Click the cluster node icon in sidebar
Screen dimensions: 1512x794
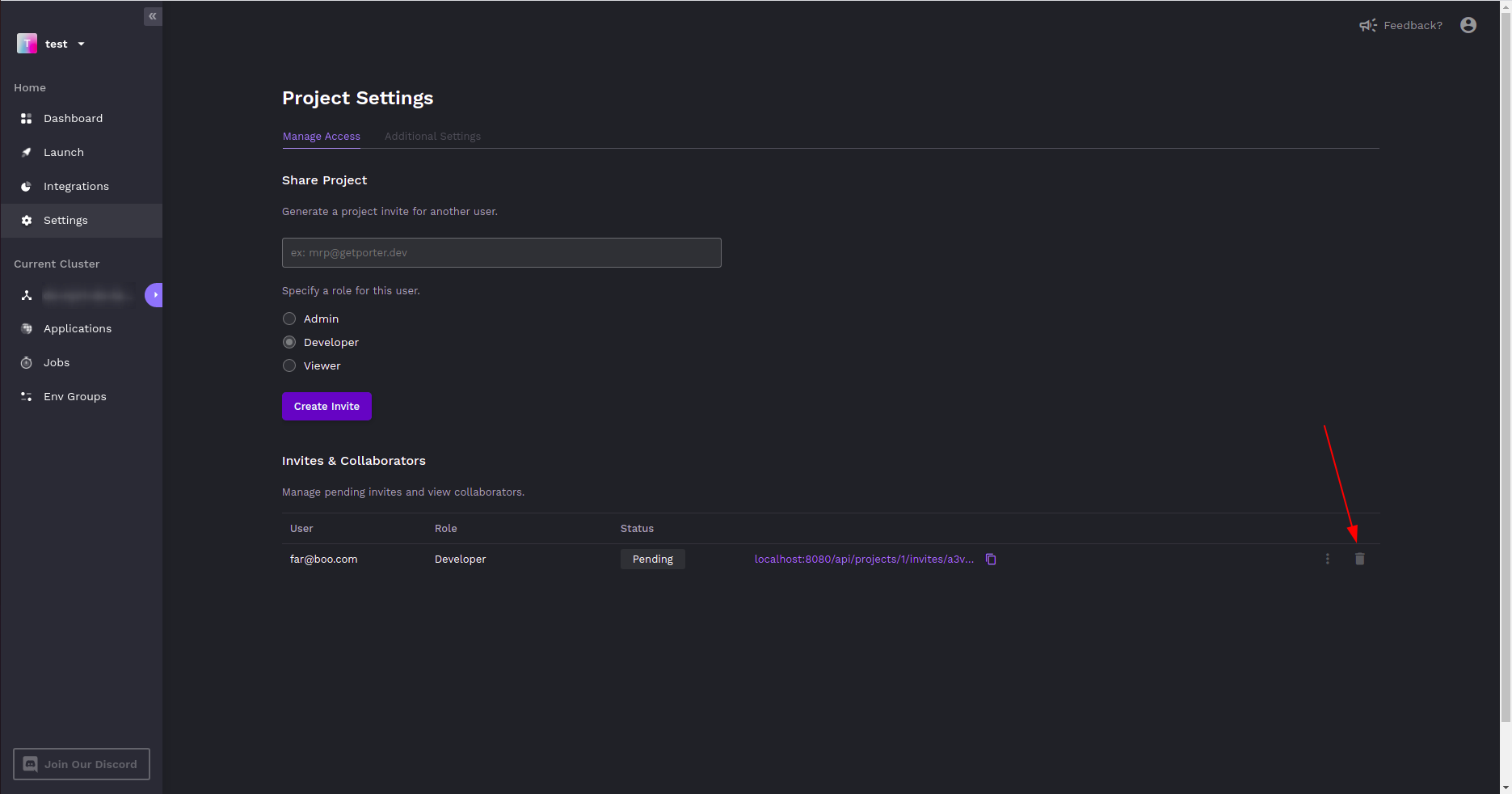(x=27, y=296)
